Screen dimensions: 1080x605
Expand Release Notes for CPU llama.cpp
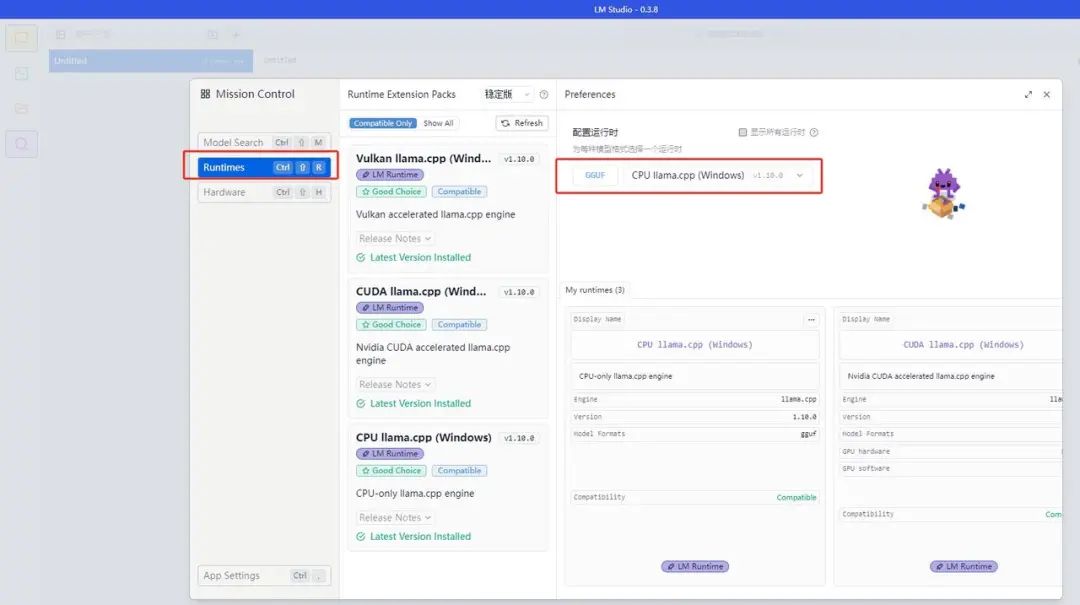395,517
